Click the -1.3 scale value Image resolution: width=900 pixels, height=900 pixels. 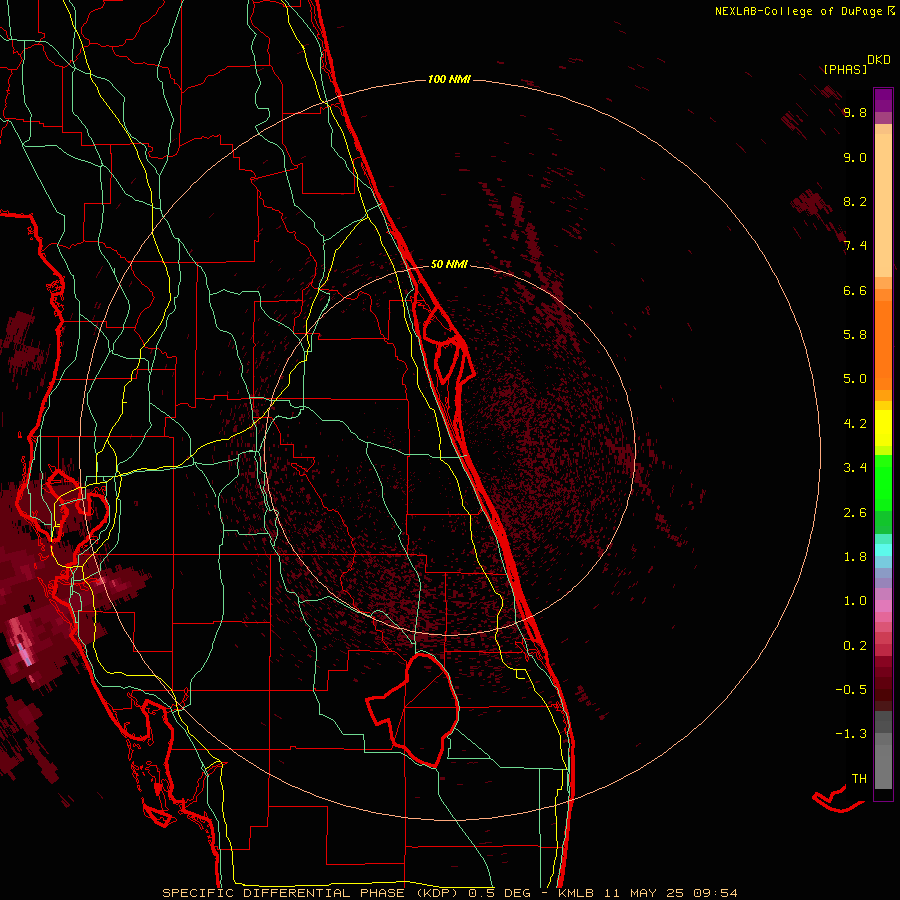point(851,734)
